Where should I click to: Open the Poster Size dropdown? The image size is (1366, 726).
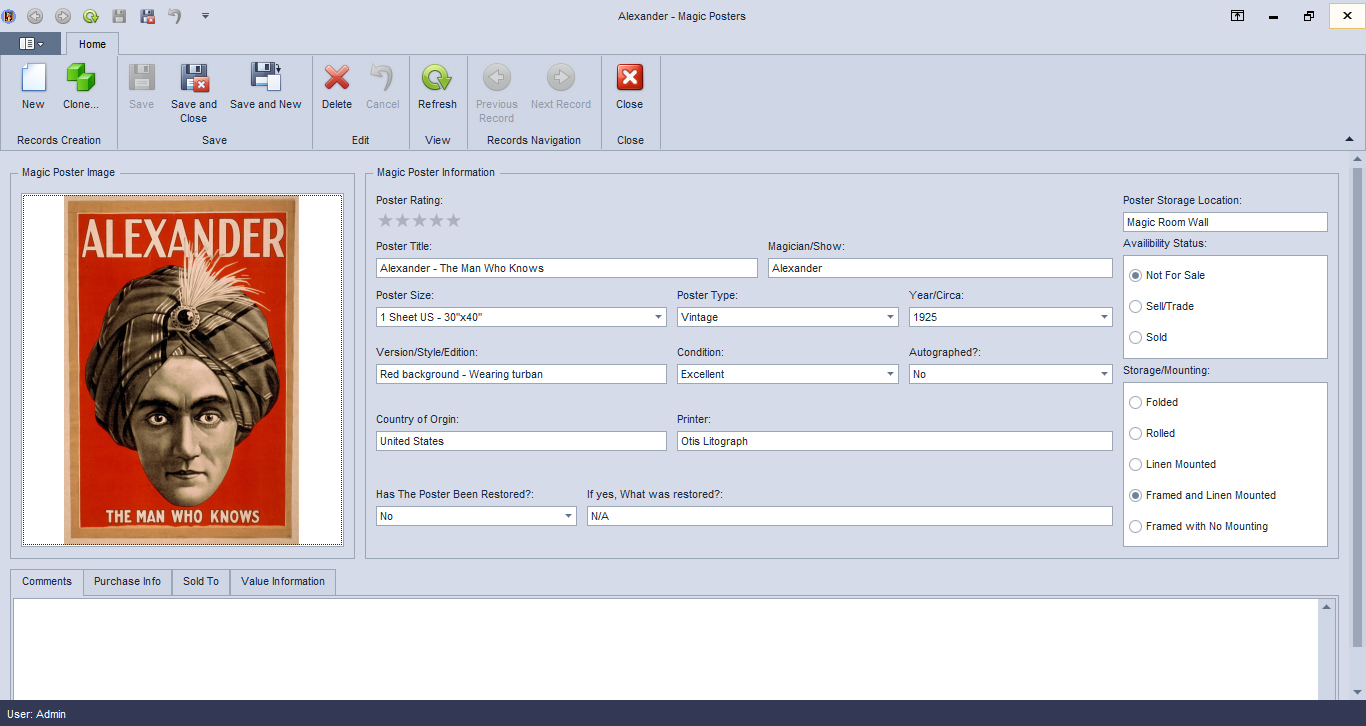(658, 317)
